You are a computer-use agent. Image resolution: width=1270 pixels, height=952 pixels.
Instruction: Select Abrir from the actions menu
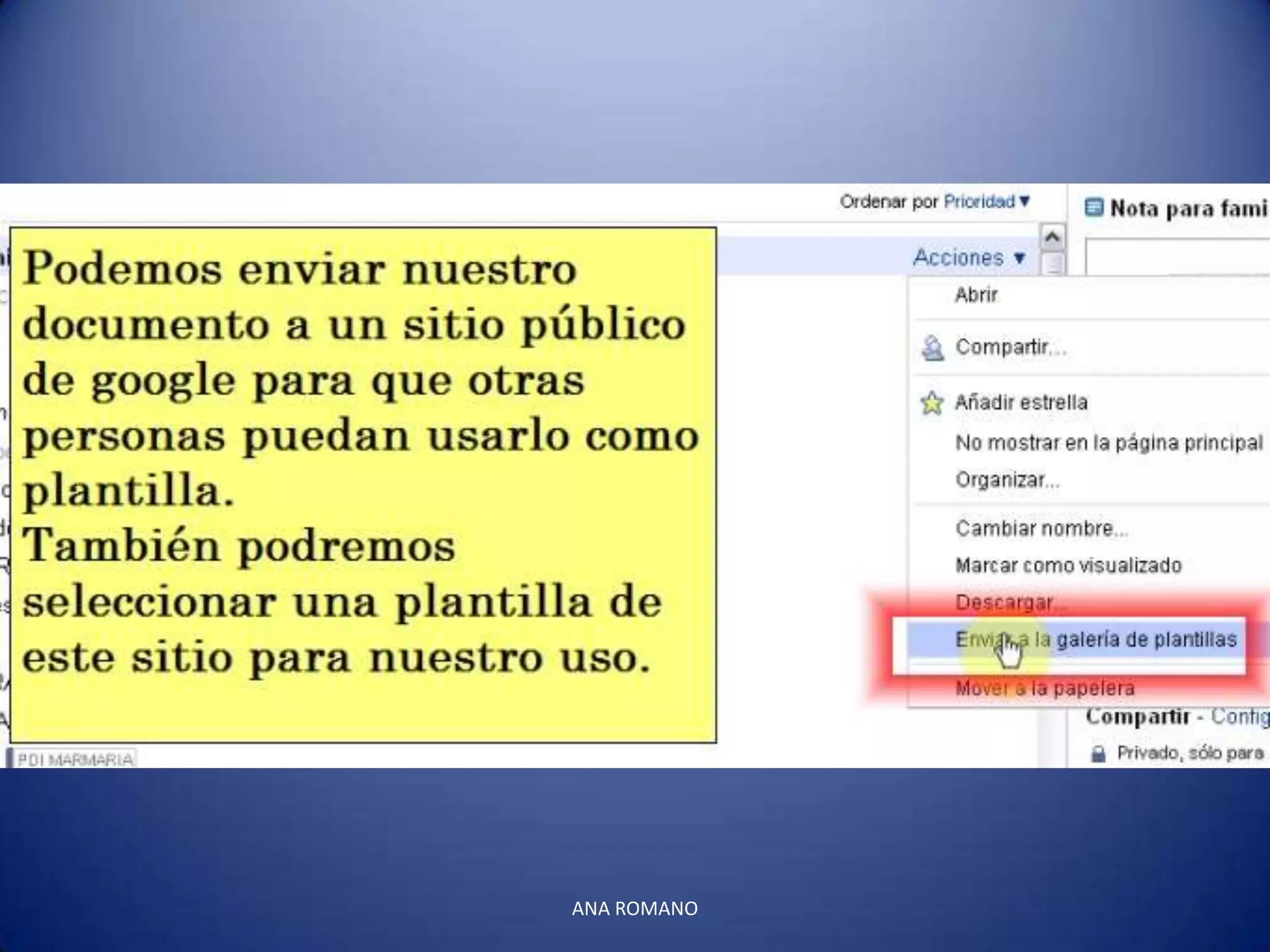pyautogui.click(x=976, y=295)
